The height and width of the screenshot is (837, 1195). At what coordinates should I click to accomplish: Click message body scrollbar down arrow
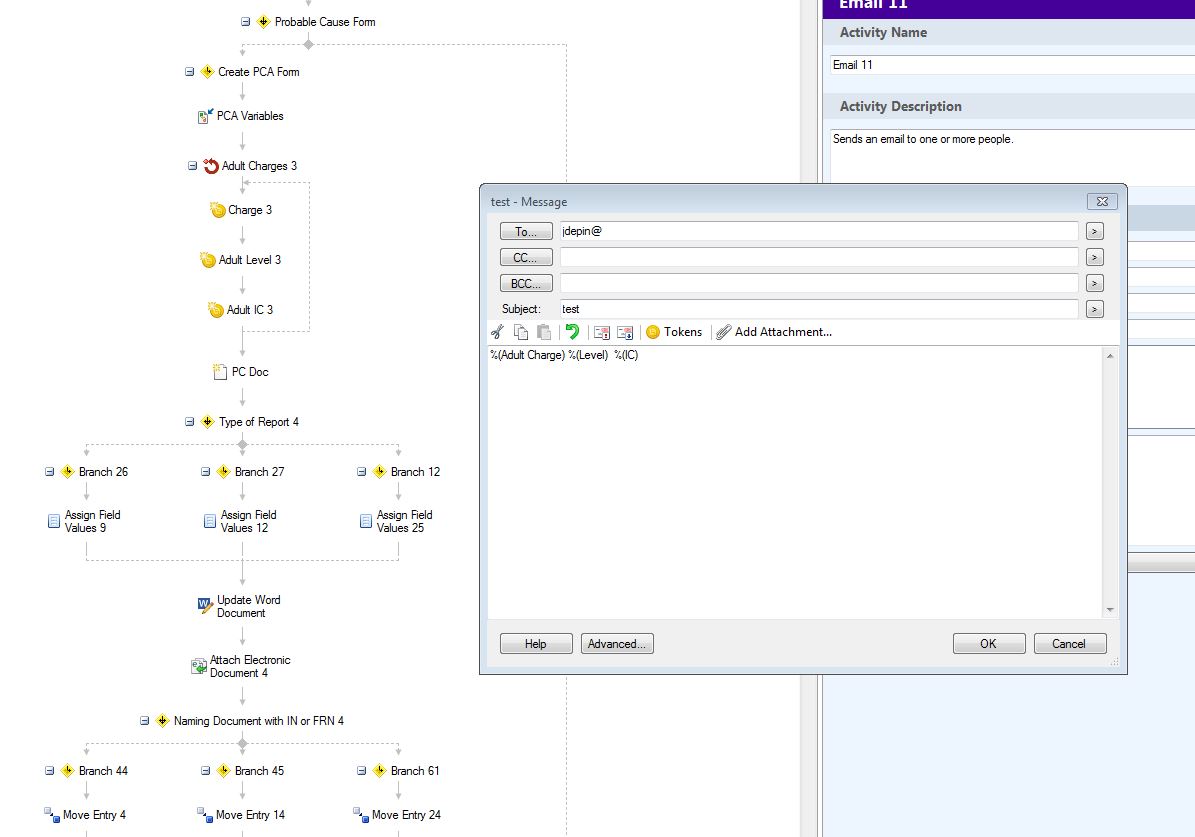[1110, 610]
